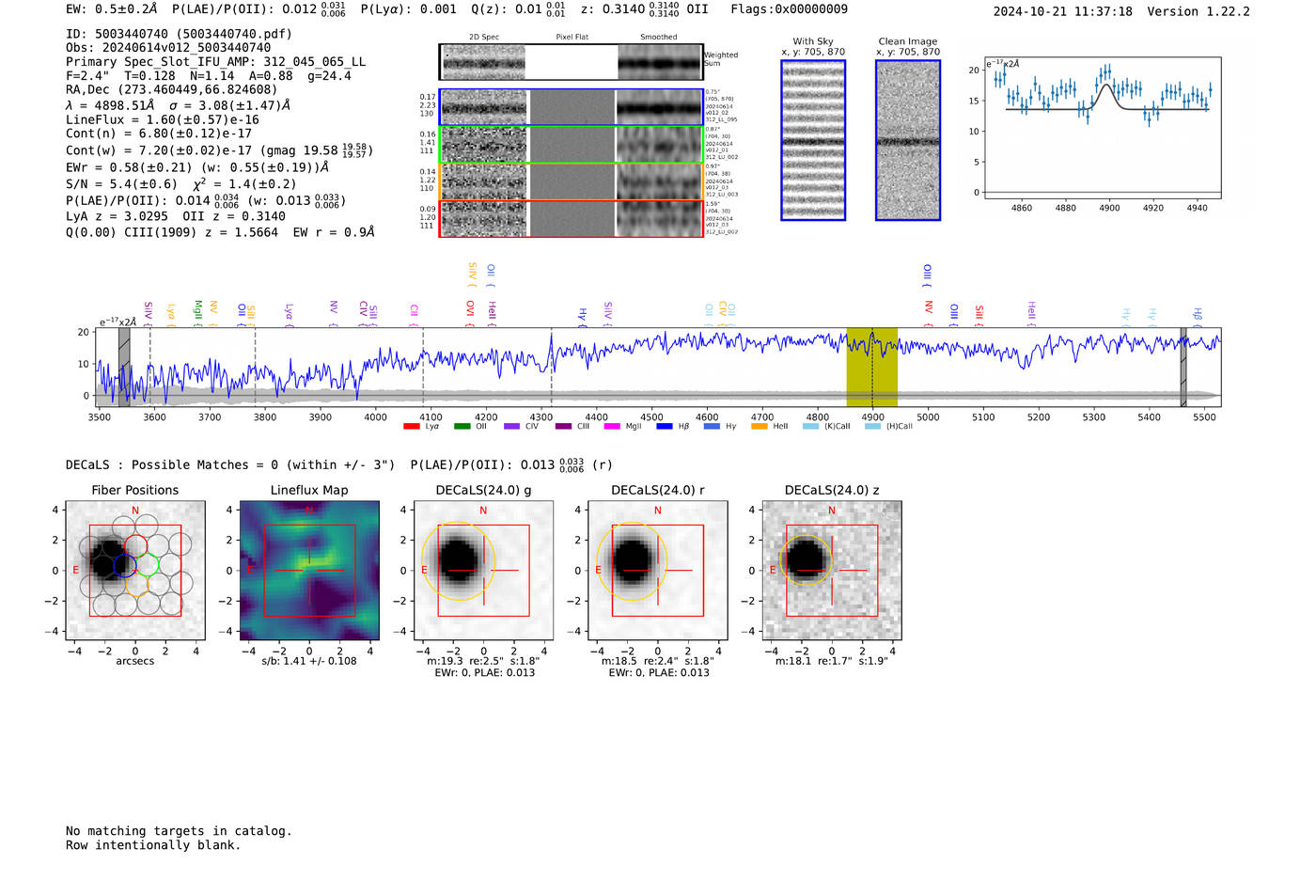Image resolution: width=1316 pixels, height=896 pixels.
Task: Select the blue-bordered 2D spectrum row
Action: [x=572, y=108]
